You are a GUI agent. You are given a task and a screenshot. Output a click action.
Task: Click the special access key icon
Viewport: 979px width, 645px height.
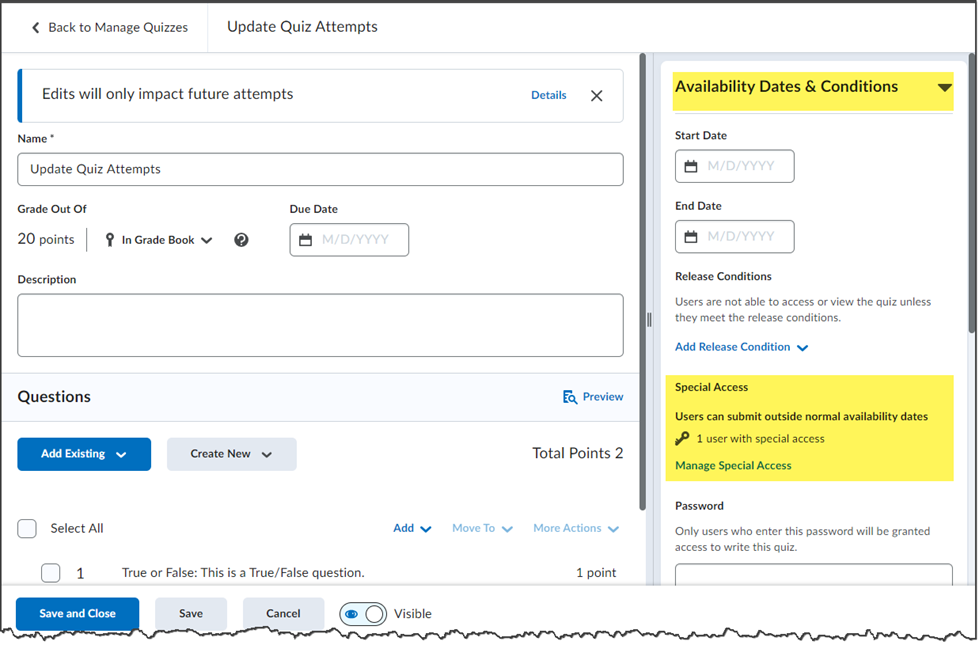pos(683,439)
